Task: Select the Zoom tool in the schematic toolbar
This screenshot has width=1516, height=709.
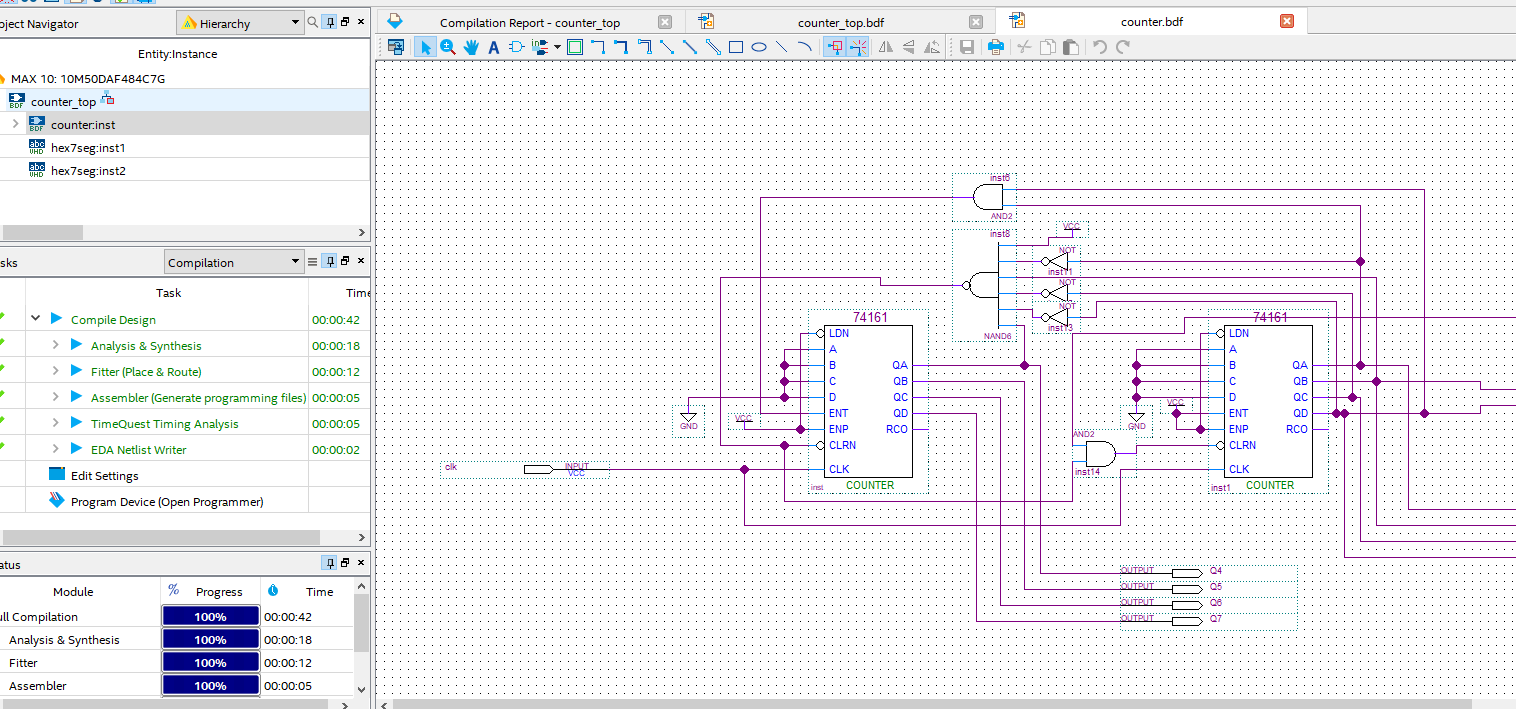Action: (x=448, y=47)
